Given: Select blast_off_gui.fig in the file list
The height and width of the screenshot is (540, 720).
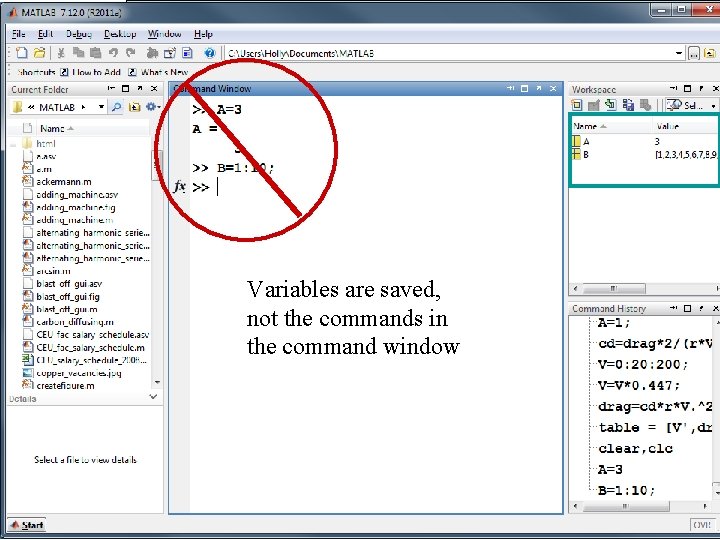Looking at the screenshot, I should [61, 297].
